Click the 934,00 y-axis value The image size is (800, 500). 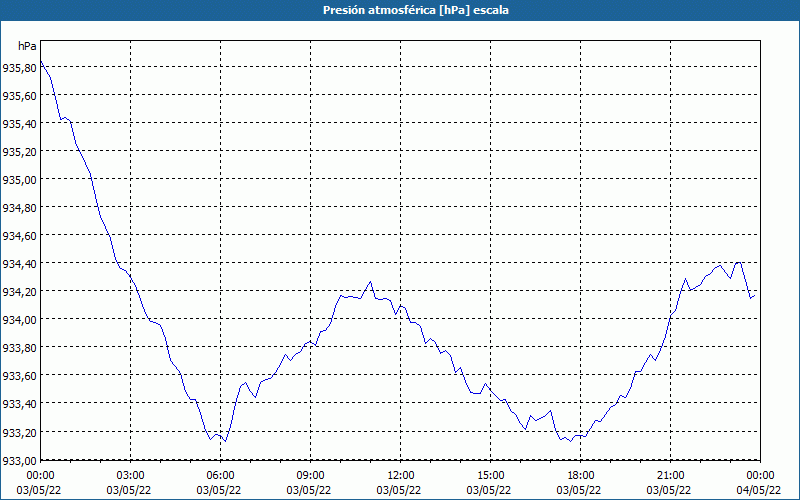coord(18,320)
